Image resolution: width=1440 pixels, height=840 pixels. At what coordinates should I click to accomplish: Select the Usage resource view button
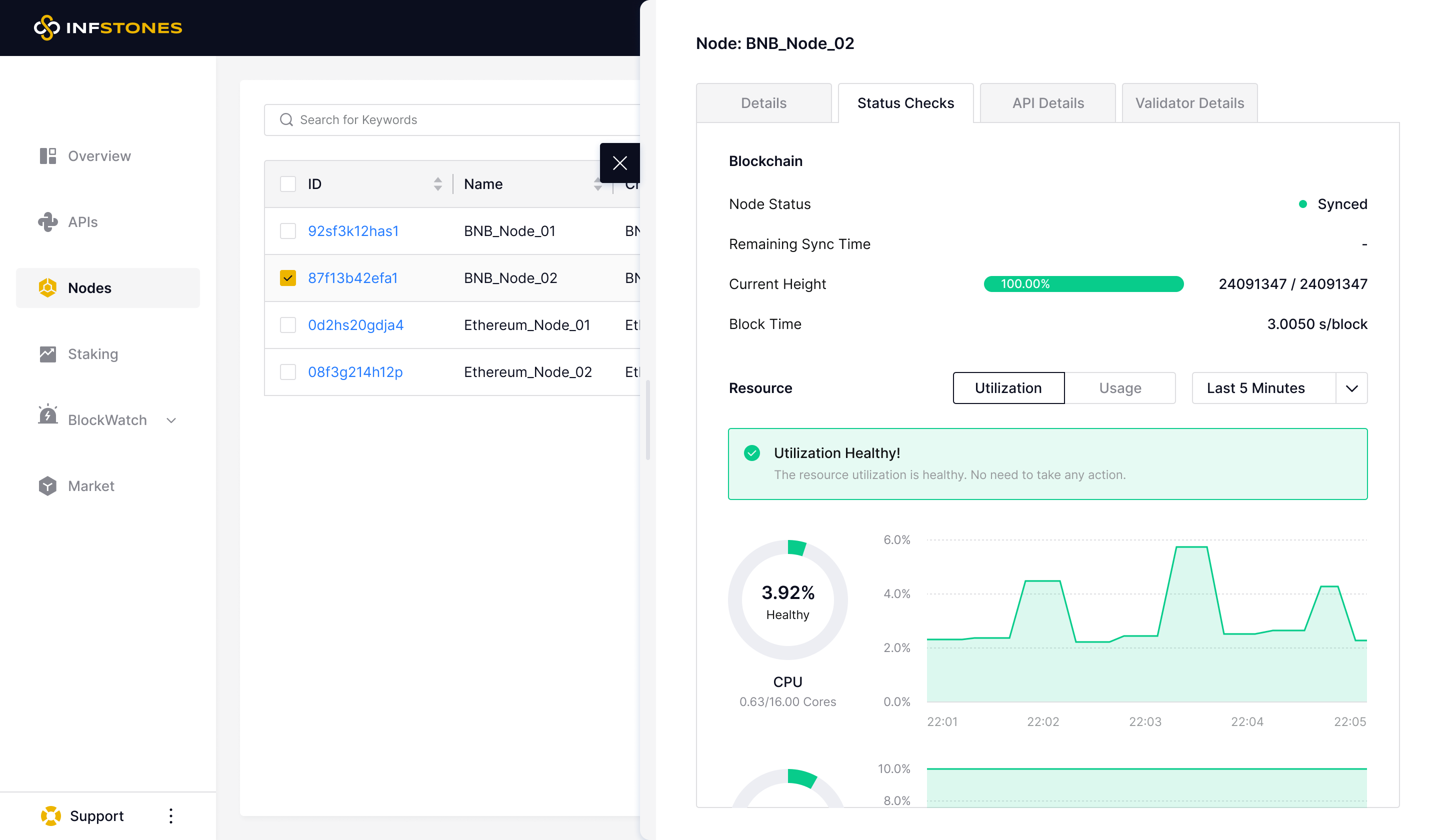coord(1119,388)
